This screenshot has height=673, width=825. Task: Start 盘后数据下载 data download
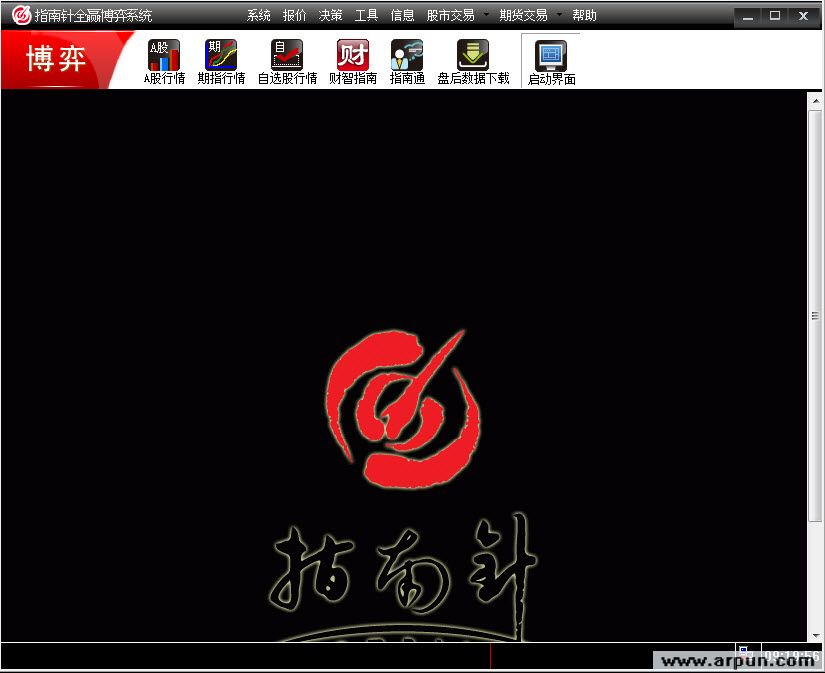[x=473, y=61]
